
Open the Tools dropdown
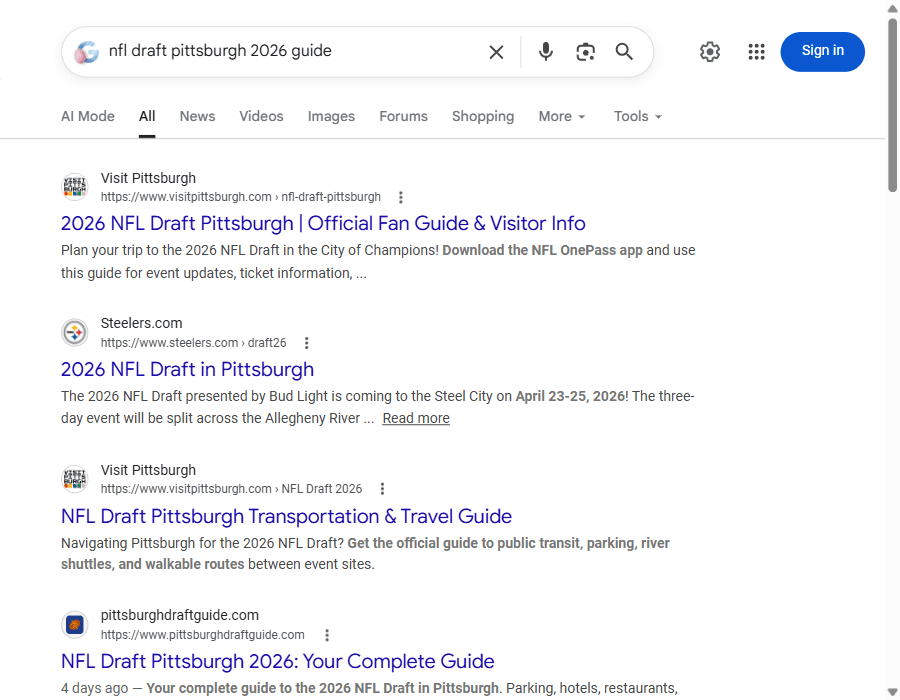(x=637, y=116)
